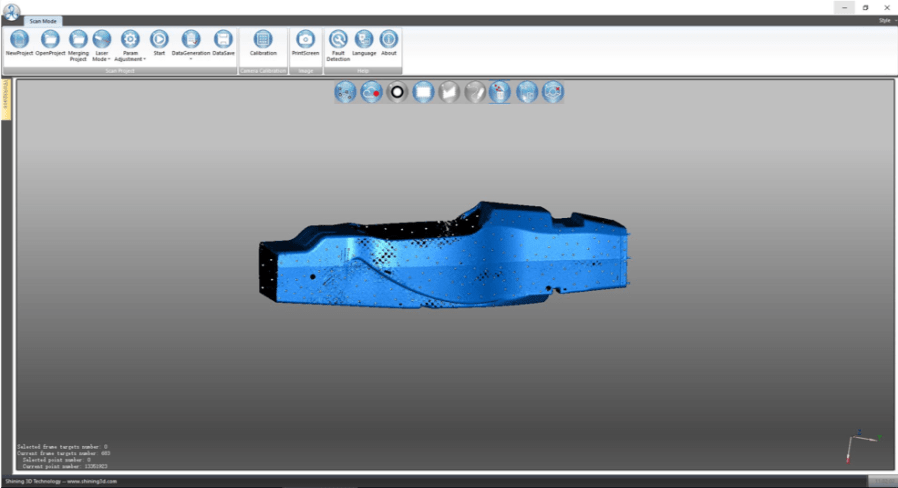Click the DataSave icon
The image size is (898, 488).
223,40
